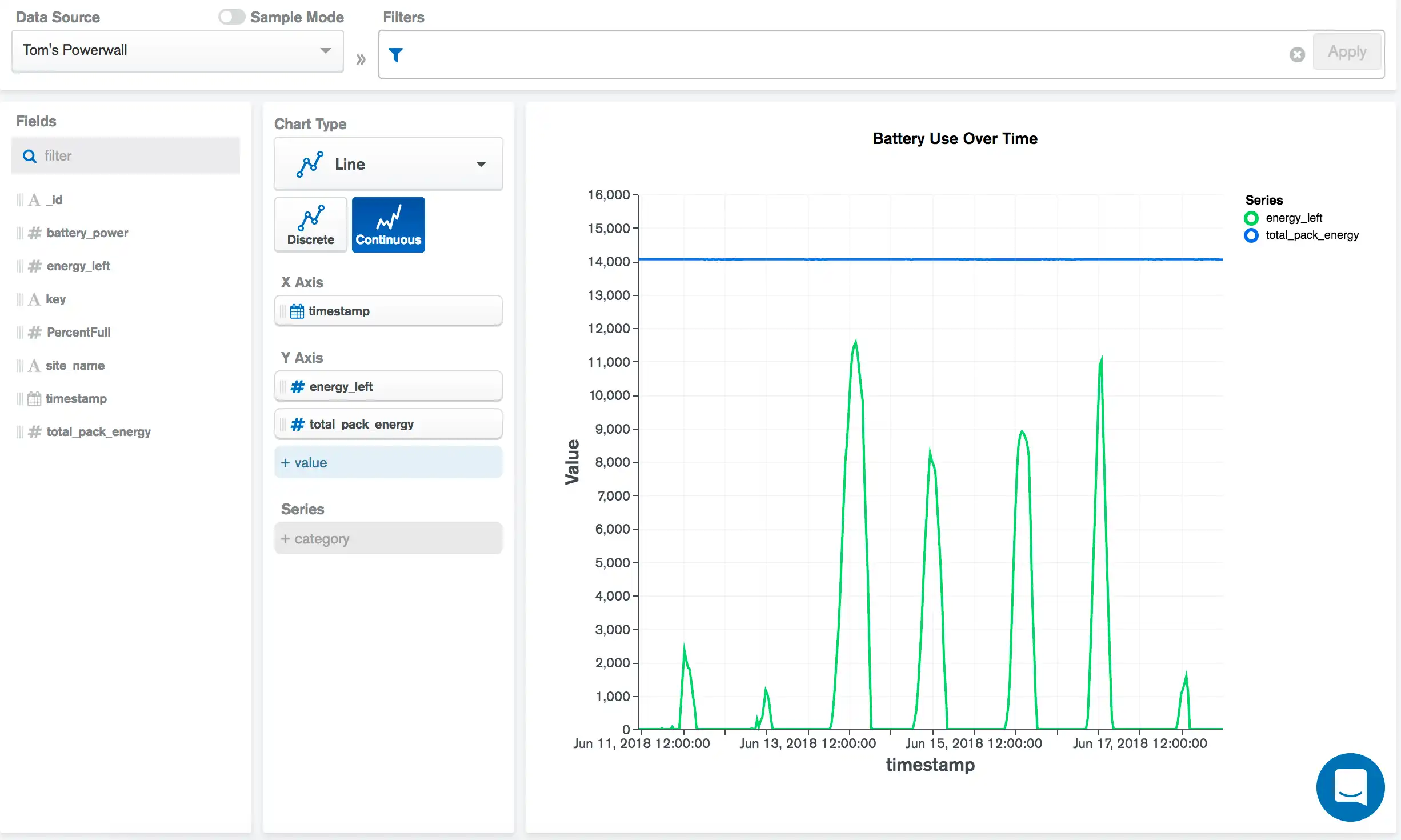Select battery_power field in Fields panel

tap(87, 232)
